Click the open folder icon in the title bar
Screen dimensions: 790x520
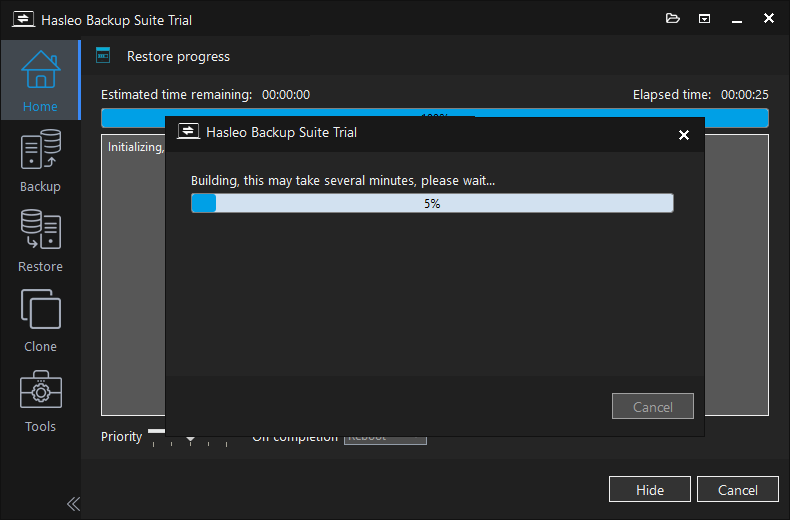[673, 19]
